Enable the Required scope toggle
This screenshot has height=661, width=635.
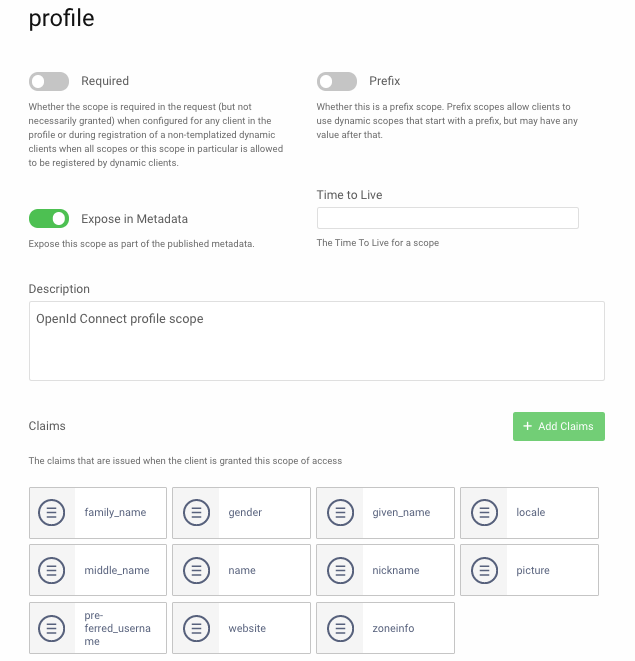pos(49,81)
